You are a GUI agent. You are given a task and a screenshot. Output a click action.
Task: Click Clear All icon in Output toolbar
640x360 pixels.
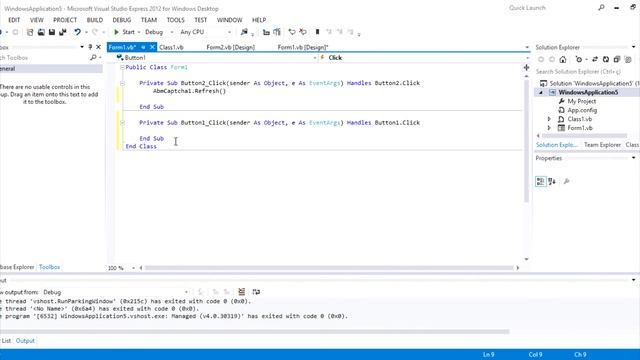tap(242, 291)
